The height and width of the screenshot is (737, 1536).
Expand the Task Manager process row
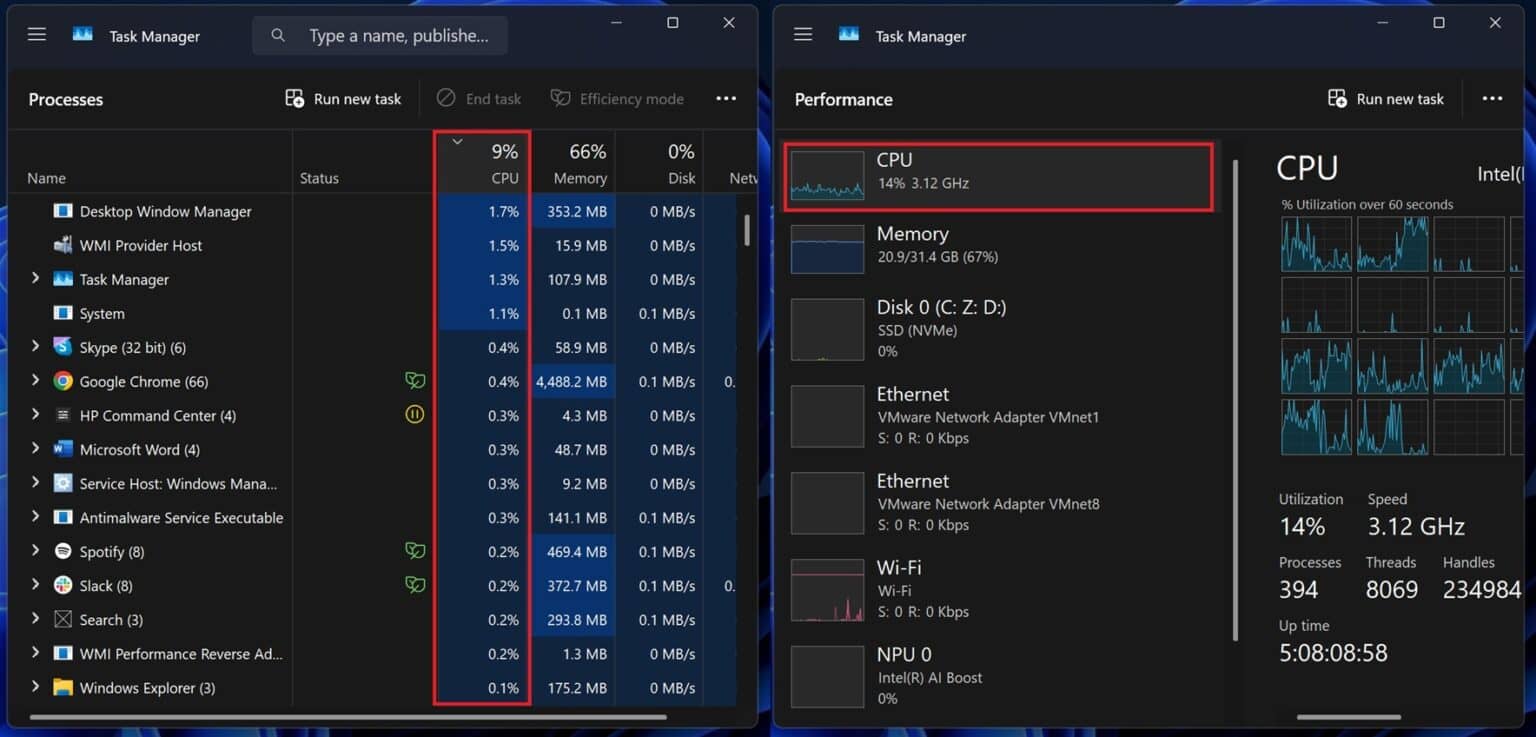click(35, 278)
